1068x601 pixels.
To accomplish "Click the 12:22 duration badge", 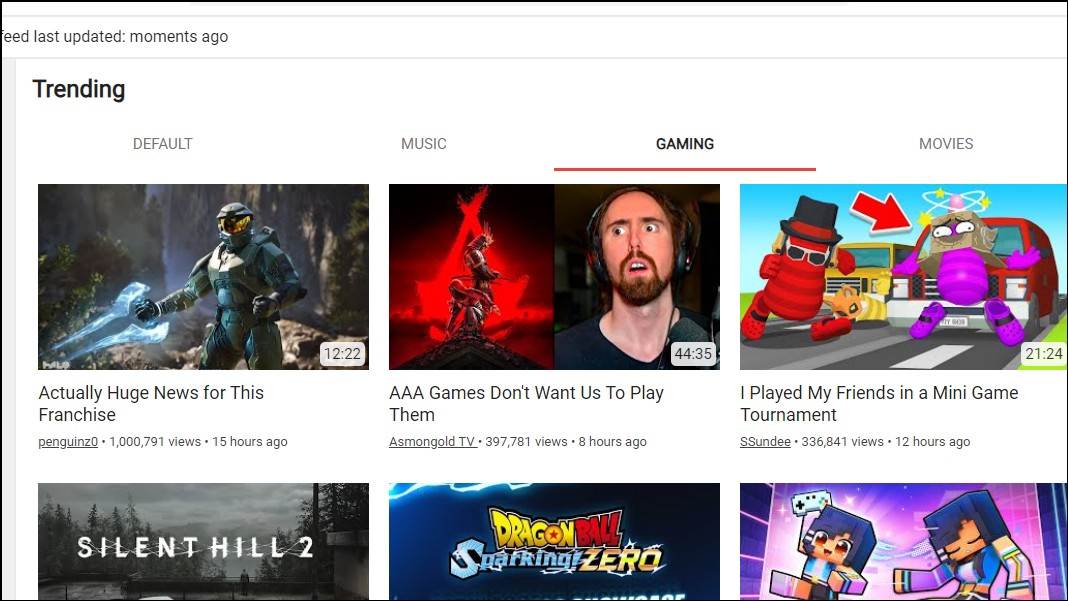I will click(342, 354).
